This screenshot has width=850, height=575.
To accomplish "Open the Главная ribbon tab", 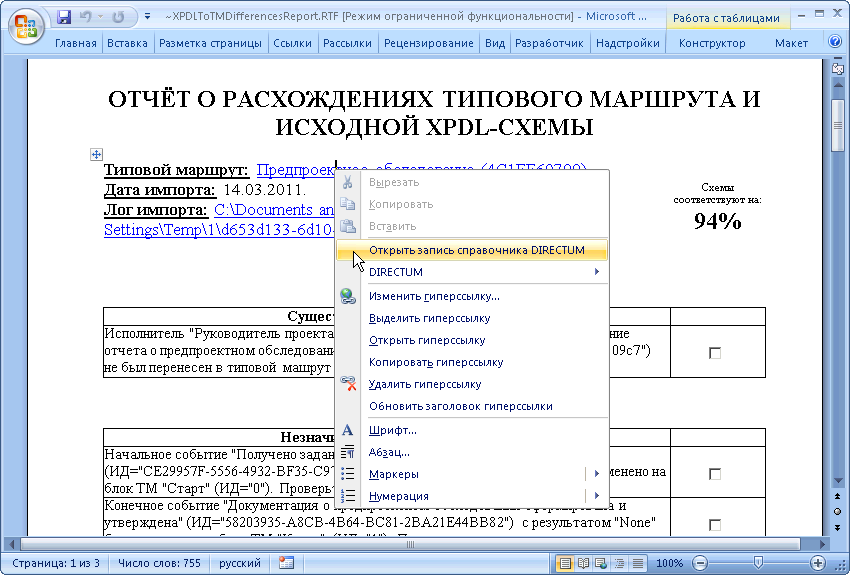I will point(76,43).
